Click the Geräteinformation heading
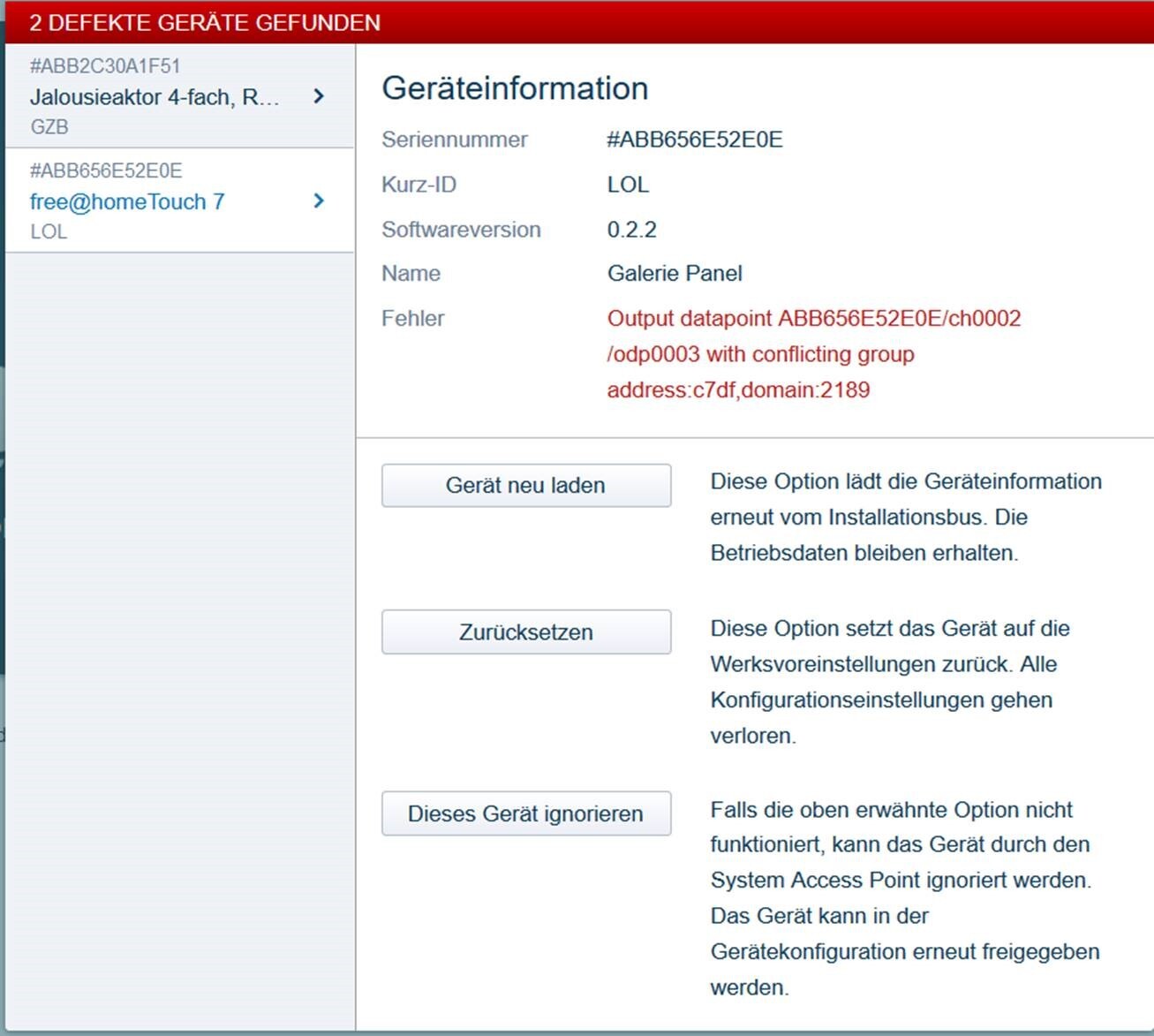 (515, 88)
